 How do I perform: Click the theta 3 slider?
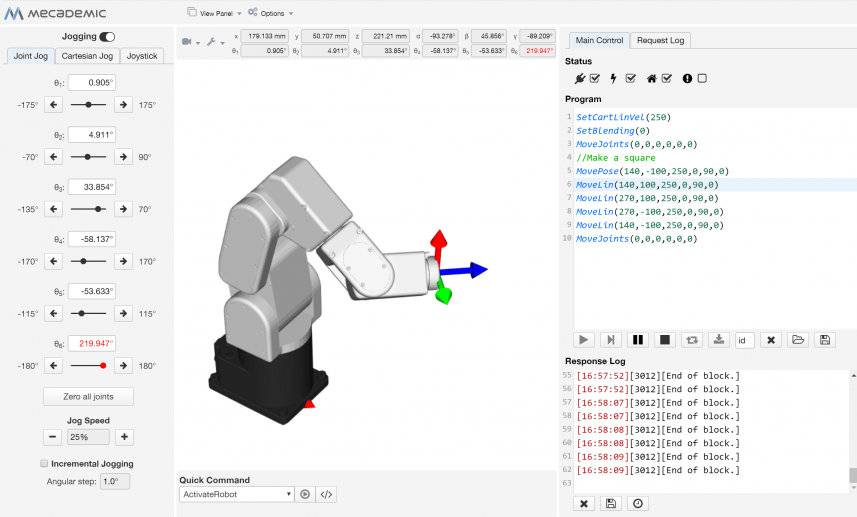[x=88, y=209]
